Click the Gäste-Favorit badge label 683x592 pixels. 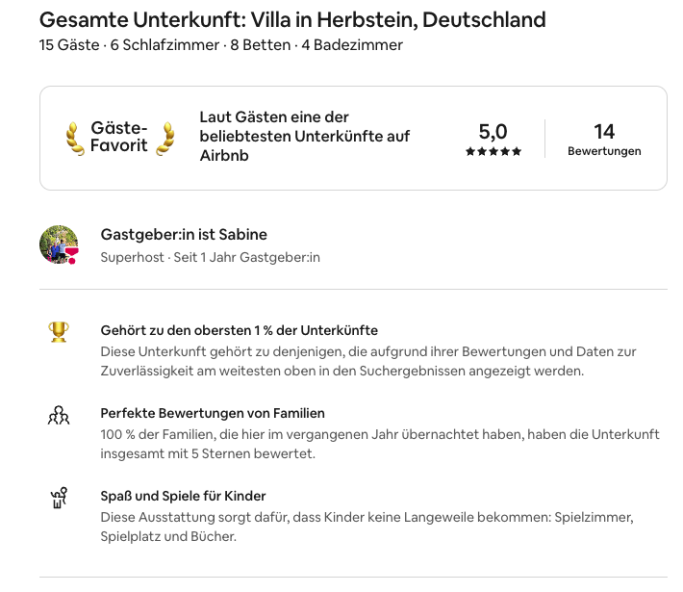tap(119, 138)
